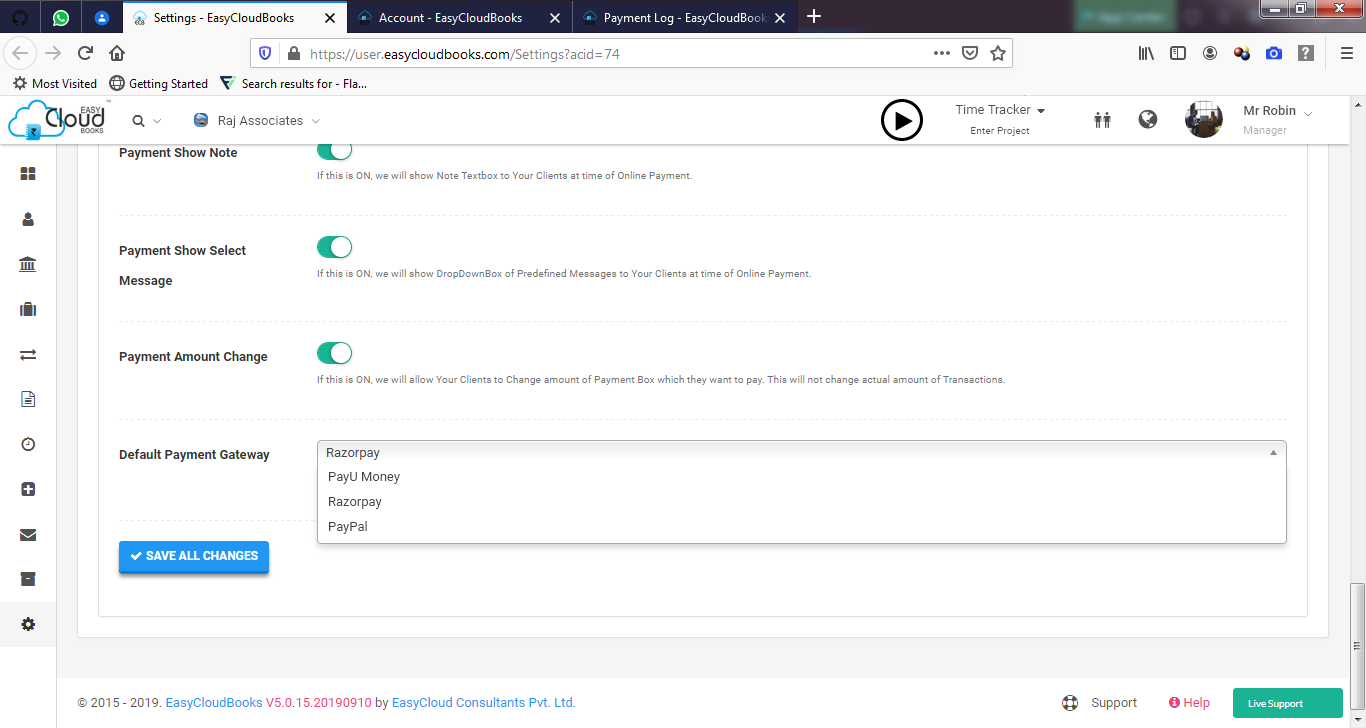Open the Live Support chat button
Screen dimensions: 1366x728
click(x=1288, y=703)
